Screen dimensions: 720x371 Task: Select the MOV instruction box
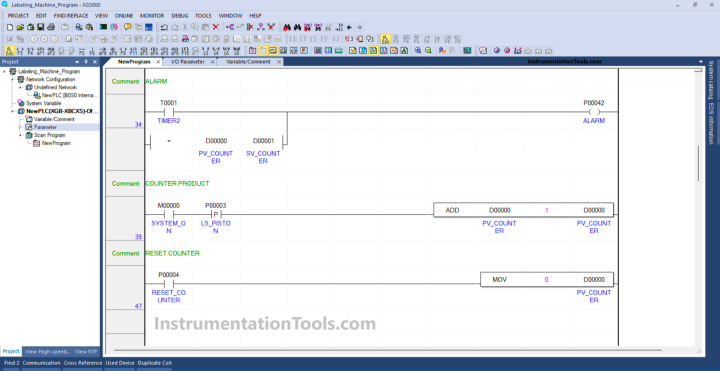pyautogui.click(x=547, y=280)
